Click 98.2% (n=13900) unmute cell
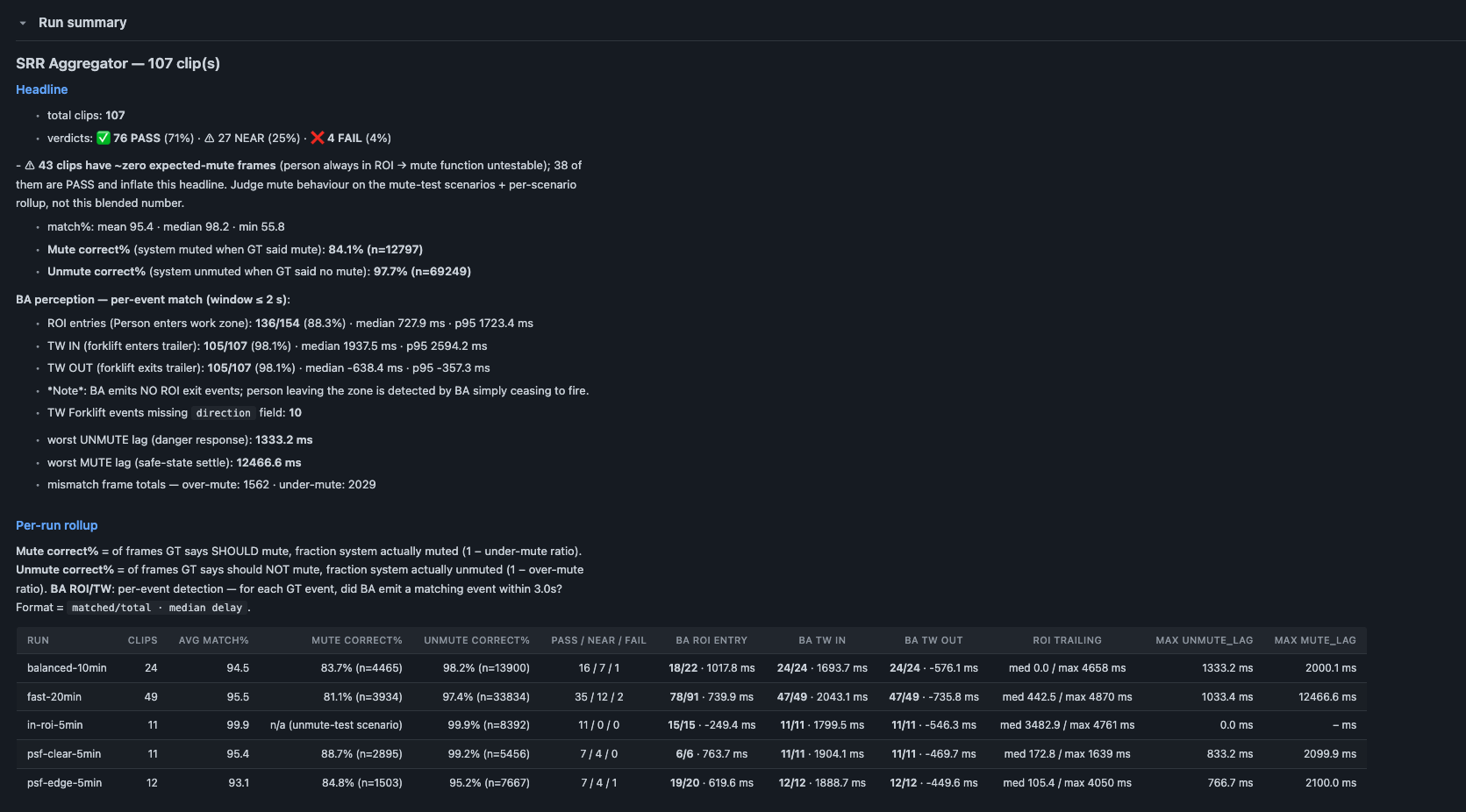The width and height of the screenshot is (1466, 812). [486, 668]
